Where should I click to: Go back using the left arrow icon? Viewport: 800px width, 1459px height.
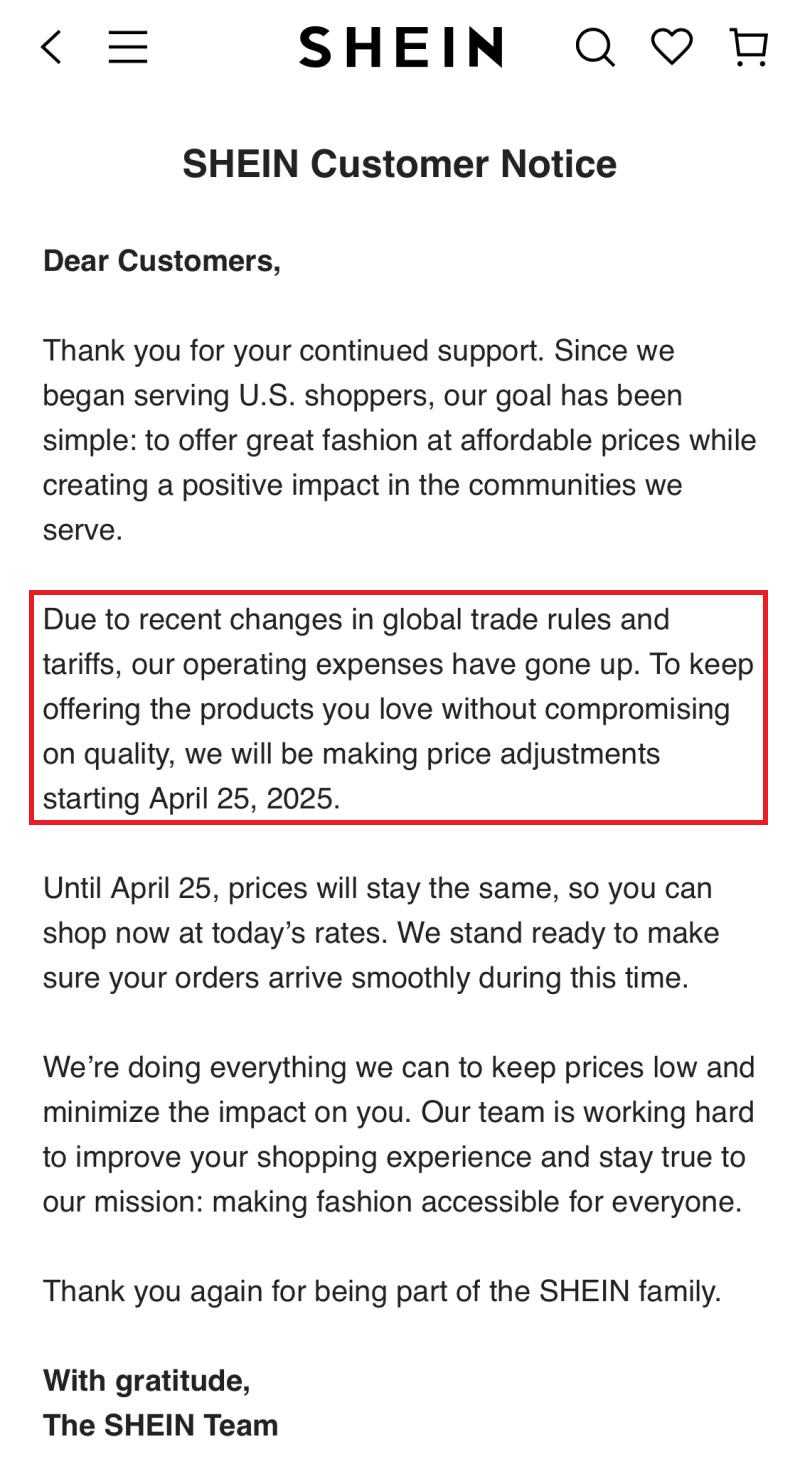(52, 47)
